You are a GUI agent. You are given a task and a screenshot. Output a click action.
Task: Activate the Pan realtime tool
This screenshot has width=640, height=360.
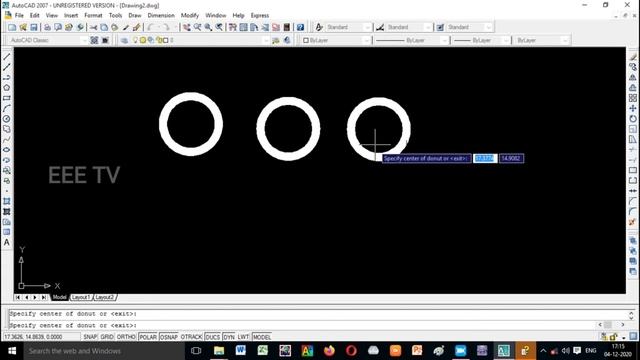pyautogui.click(x=187, y=27)
